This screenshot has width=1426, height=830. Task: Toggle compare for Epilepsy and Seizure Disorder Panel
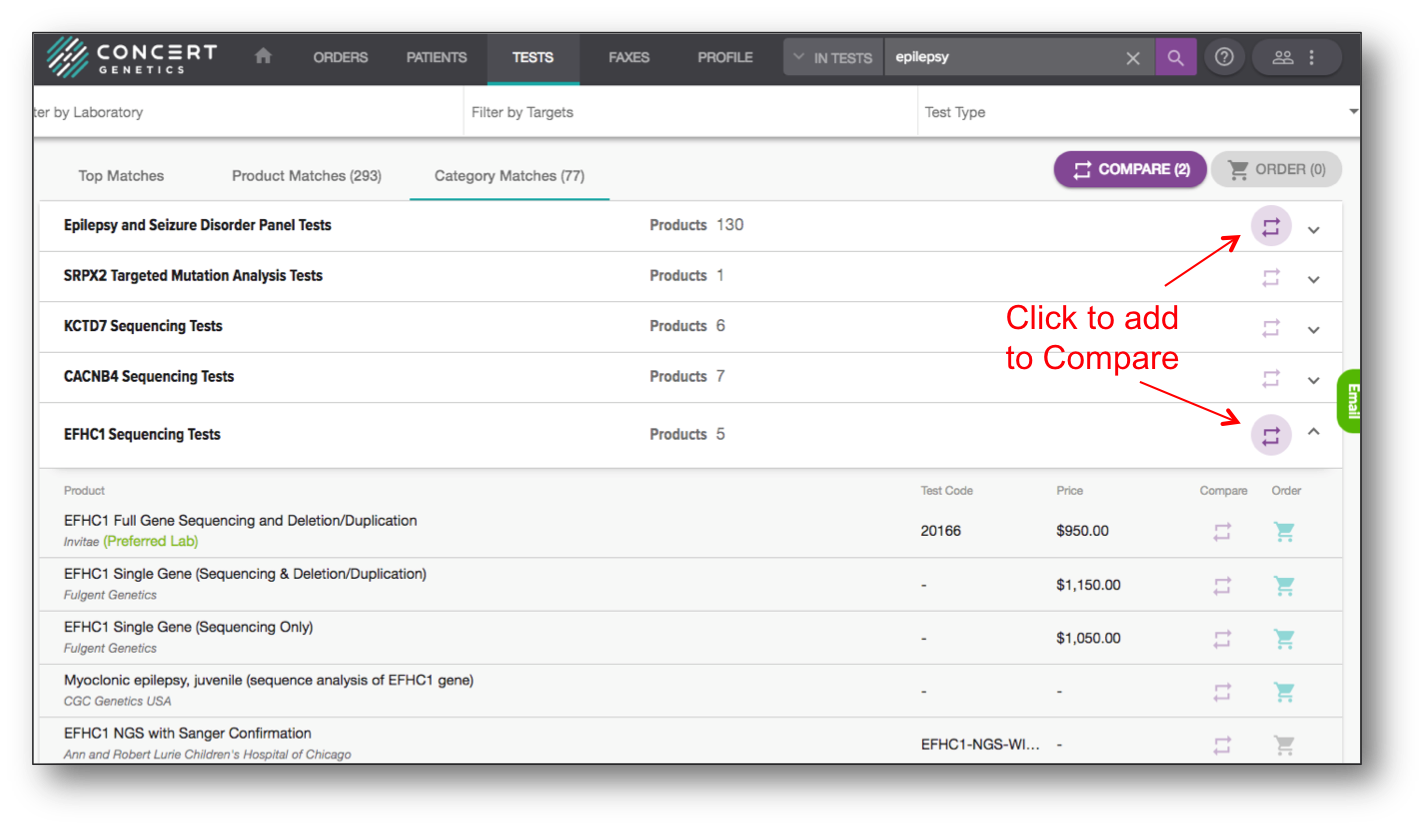(1271, 227)
